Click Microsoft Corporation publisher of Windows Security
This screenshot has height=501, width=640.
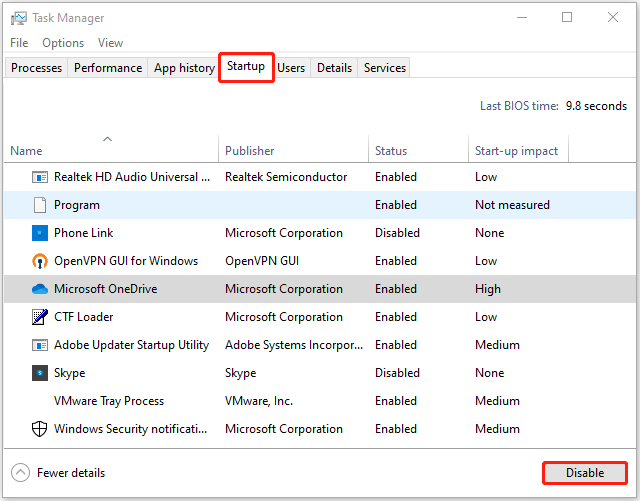pyautogui.click(x=284, y=429)
